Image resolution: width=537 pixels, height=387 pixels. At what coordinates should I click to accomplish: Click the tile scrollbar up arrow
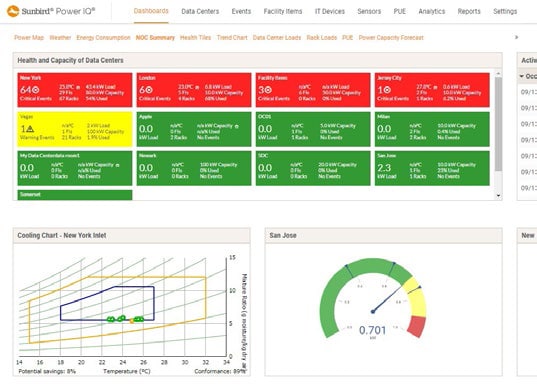coord(498,74)
